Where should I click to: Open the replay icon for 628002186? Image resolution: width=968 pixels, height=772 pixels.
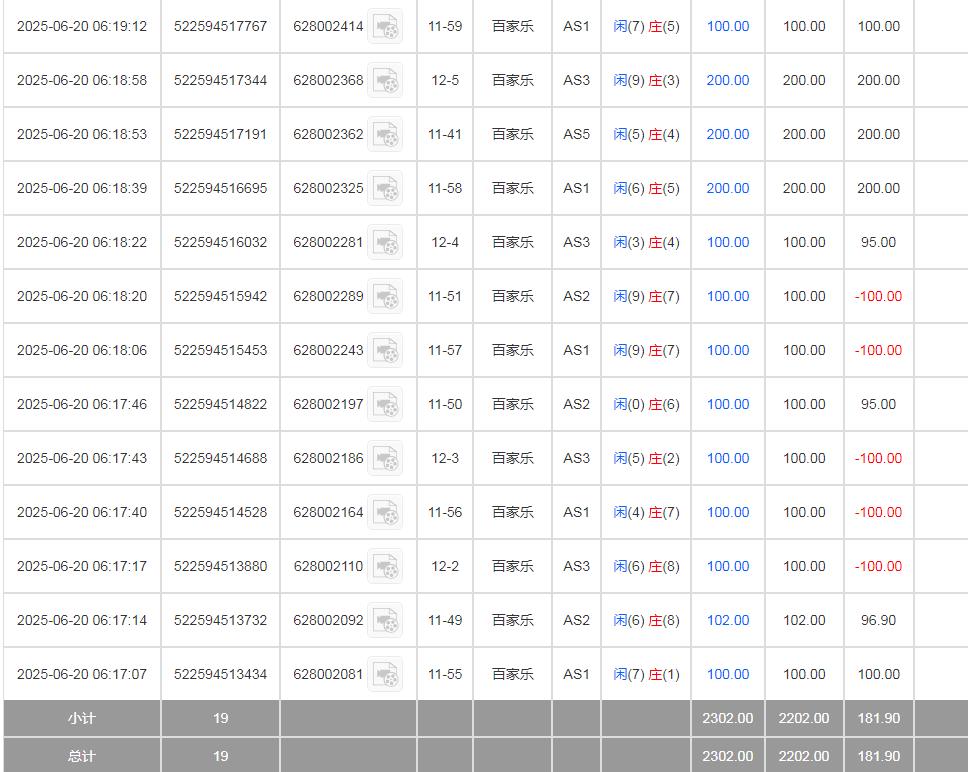pyautogui.click(x=385, y=459)
